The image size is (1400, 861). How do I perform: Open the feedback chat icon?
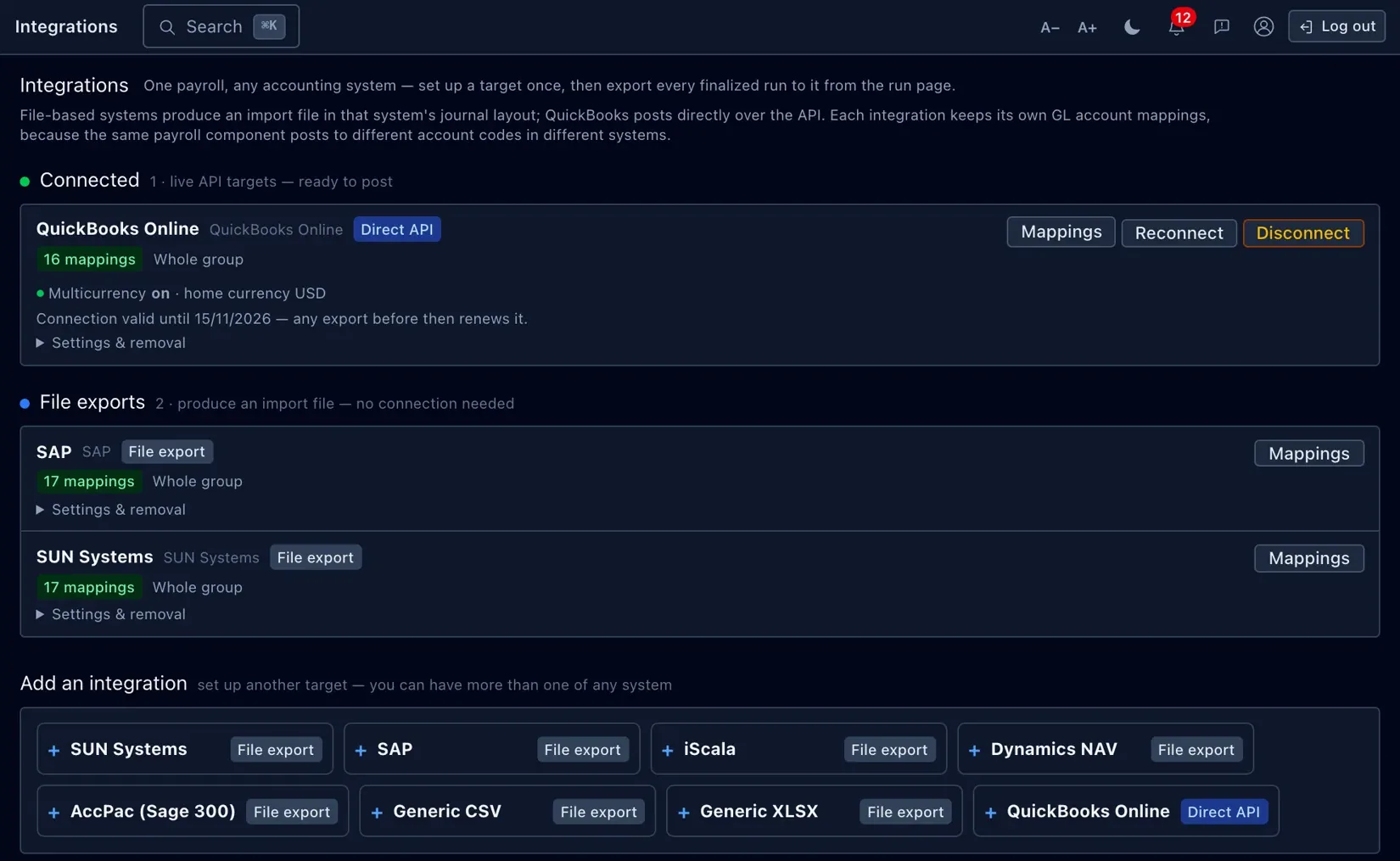click(x=1222, y=27)
